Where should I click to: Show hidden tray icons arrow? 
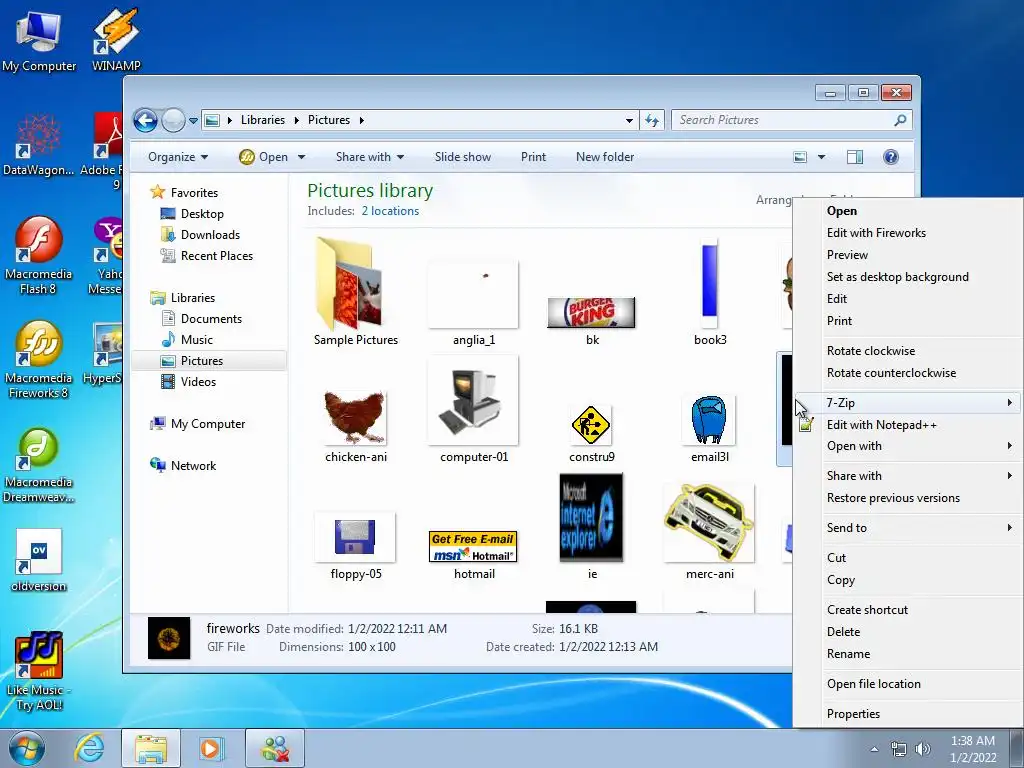pyautogui.click(x=874, y=749)
